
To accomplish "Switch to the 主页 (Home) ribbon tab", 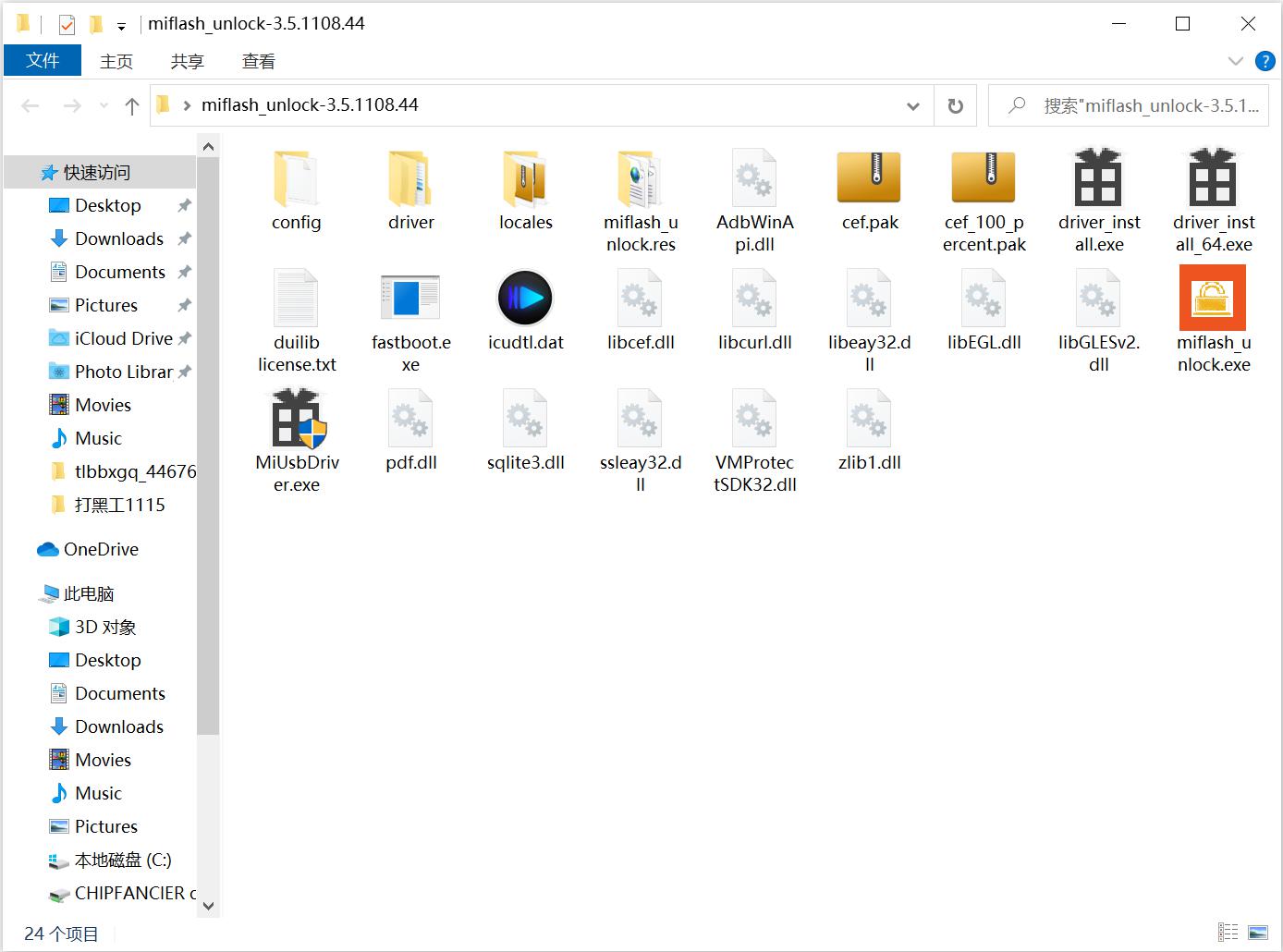I will pyautogui.click(x=116, y=61).
